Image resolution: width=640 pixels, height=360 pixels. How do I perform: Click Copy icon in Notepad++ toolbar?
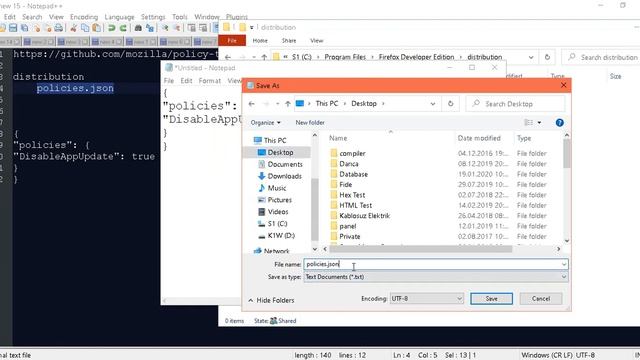tap(85, 28)
